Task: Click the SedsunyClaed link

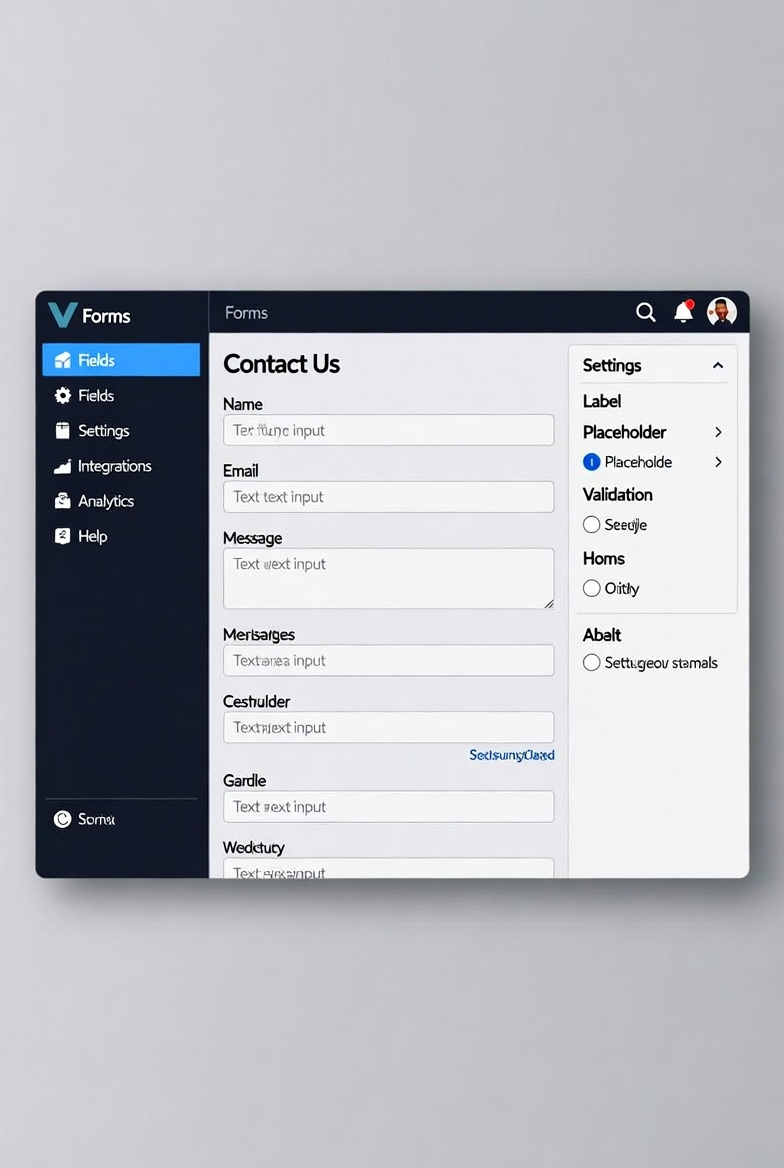Action: tap(511, 755)
